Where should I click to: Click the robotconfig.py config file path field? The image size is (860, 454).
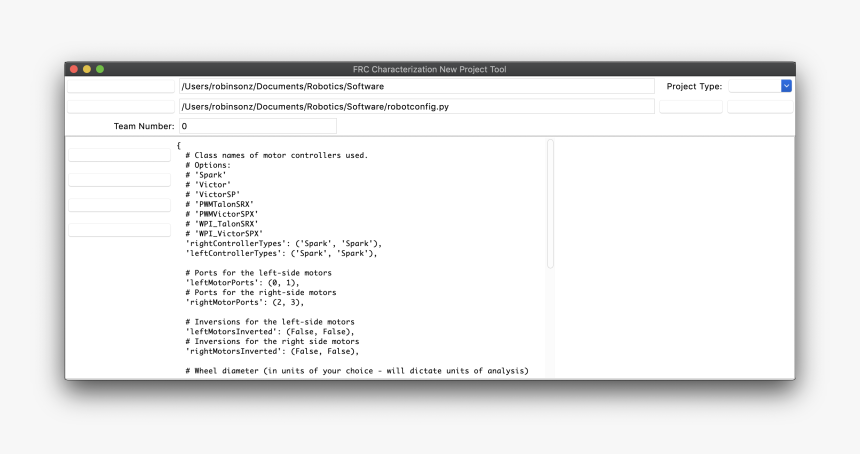pyautogui.click(x=416, y=106)
